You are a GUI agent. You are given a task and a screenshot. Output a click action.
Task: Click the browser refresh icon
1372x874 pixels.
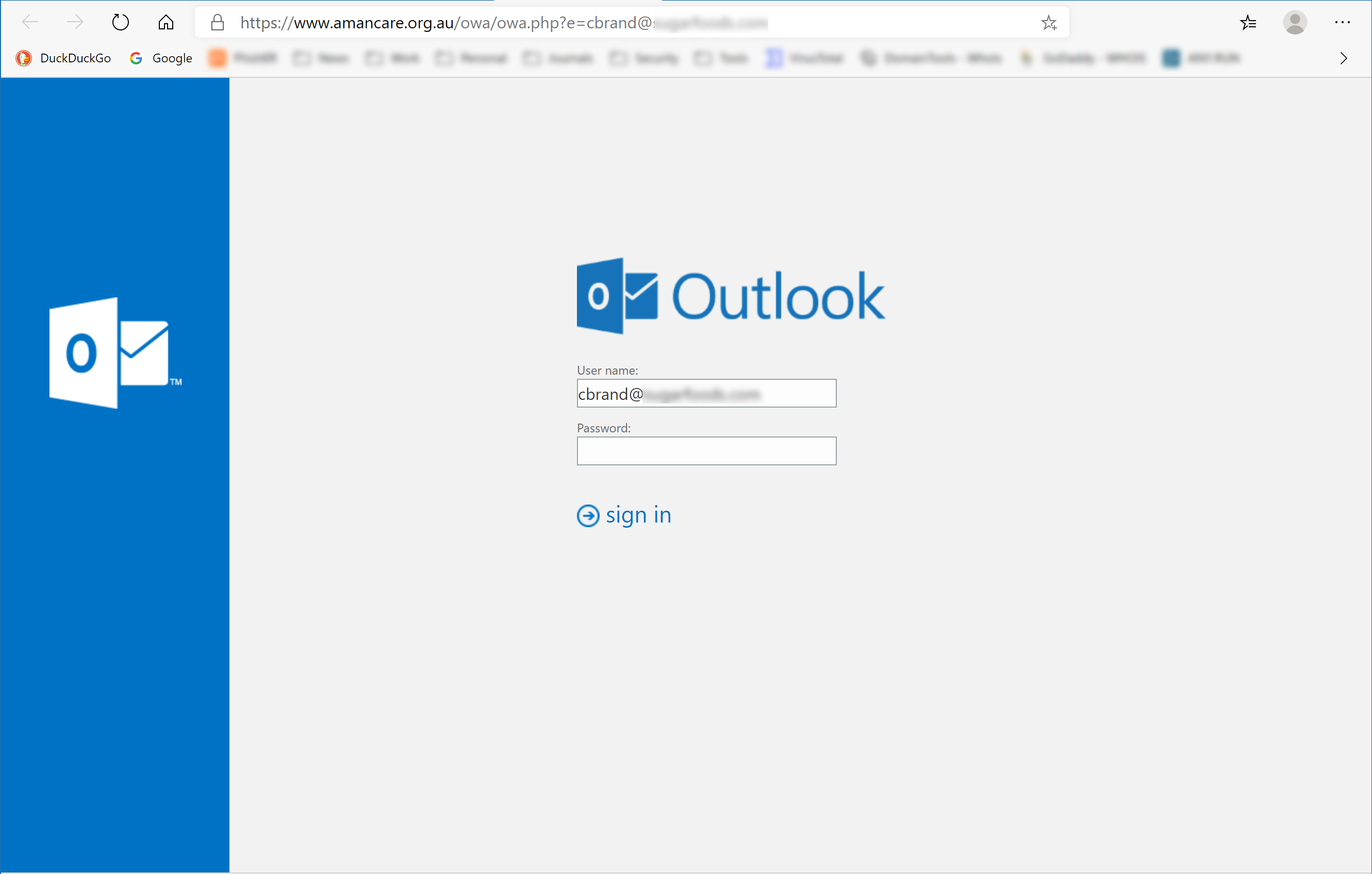coord(120,23)
